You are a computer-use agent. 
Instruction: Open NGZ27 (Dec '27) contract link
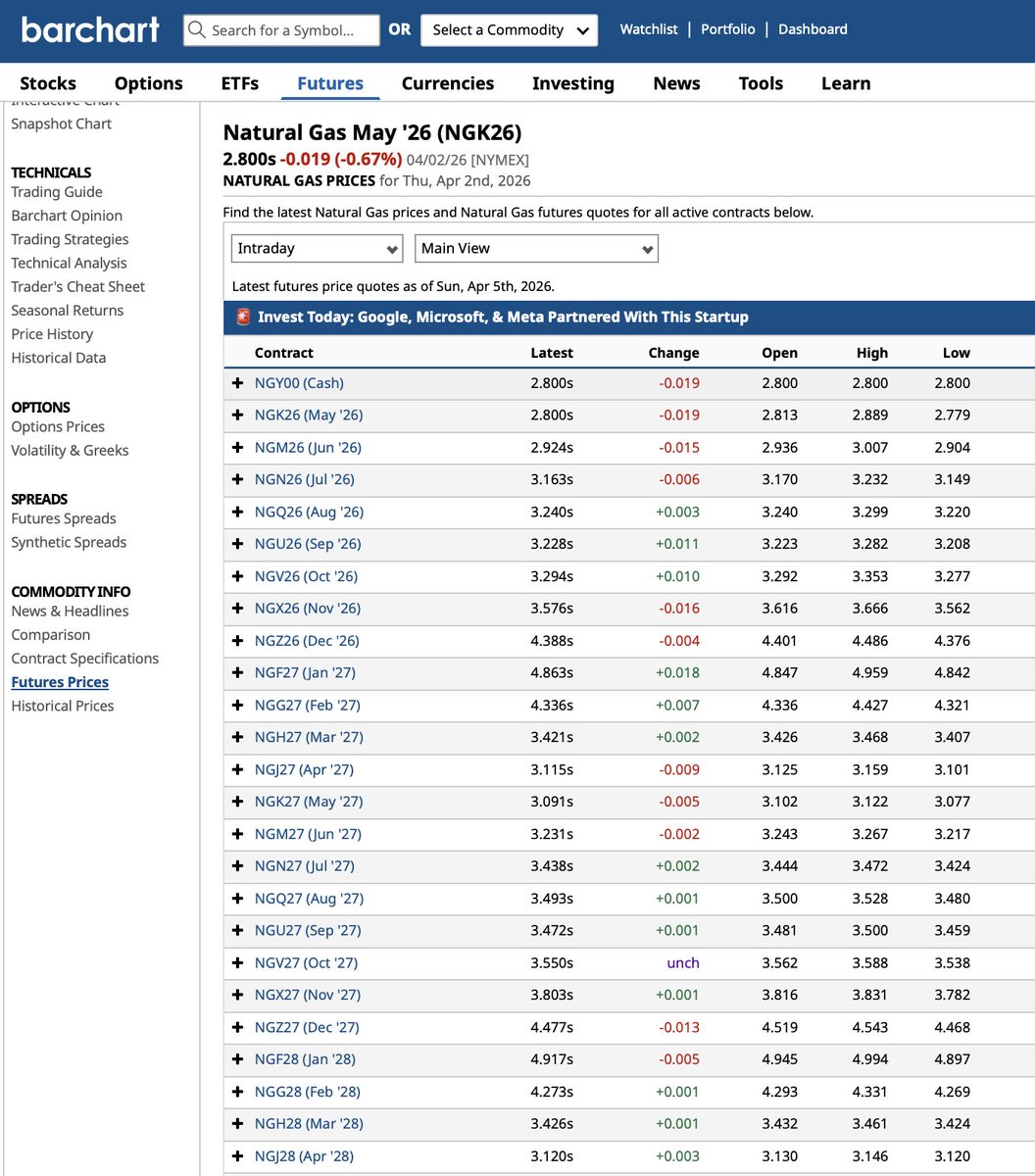pyautogui.click(x=307, y=1027)
